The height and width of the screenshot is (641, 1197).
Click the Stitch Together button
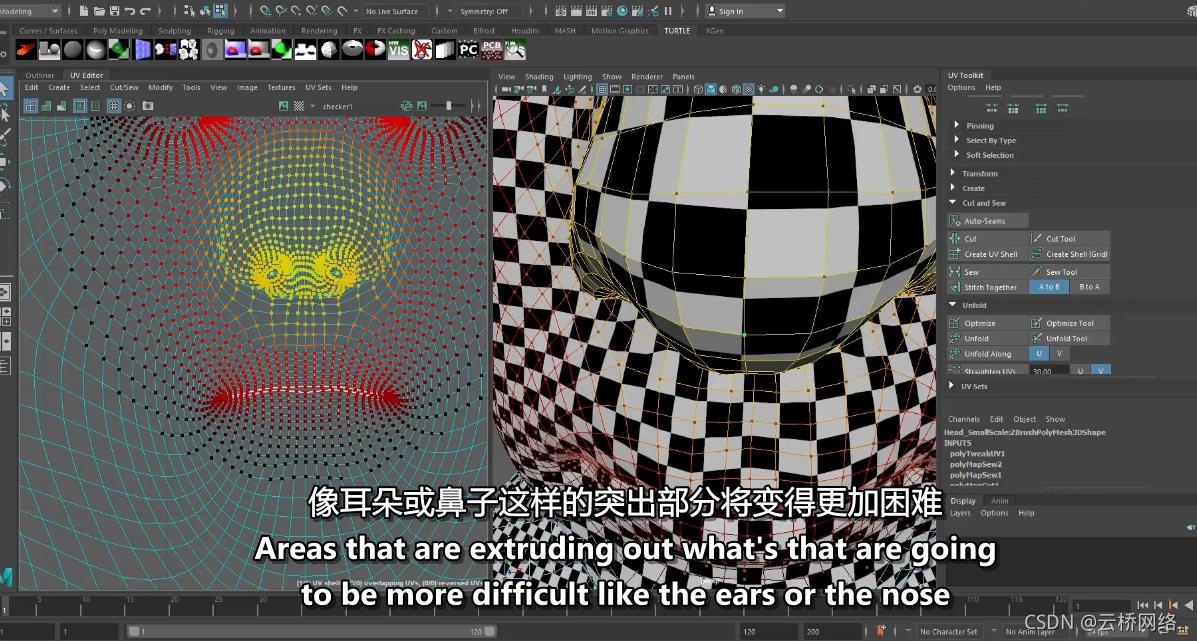point(988,287)
